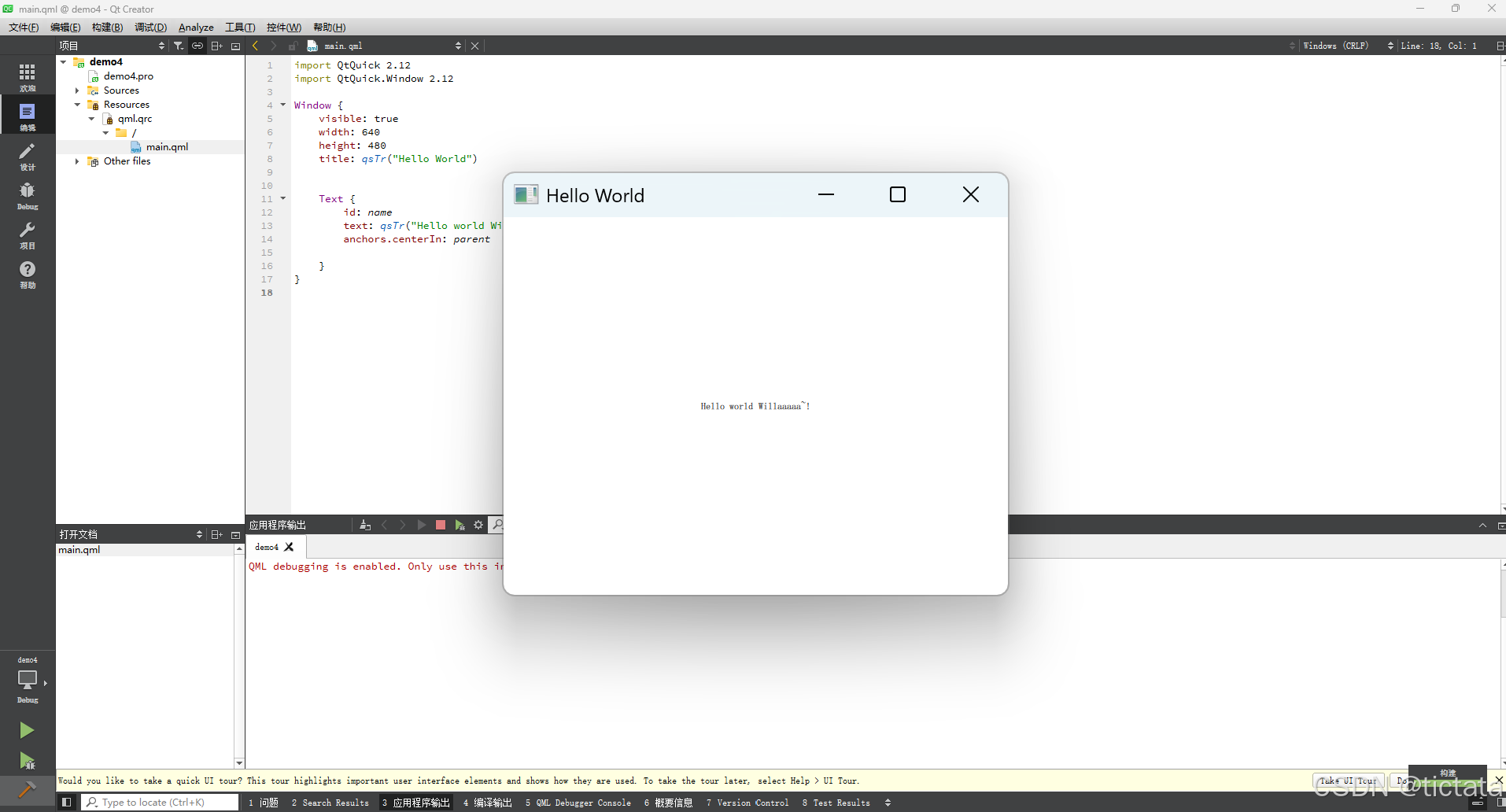The image size is (1506, 812).
Task: Switch to Design (设计) mode
Action: click(x=28, y=157)
